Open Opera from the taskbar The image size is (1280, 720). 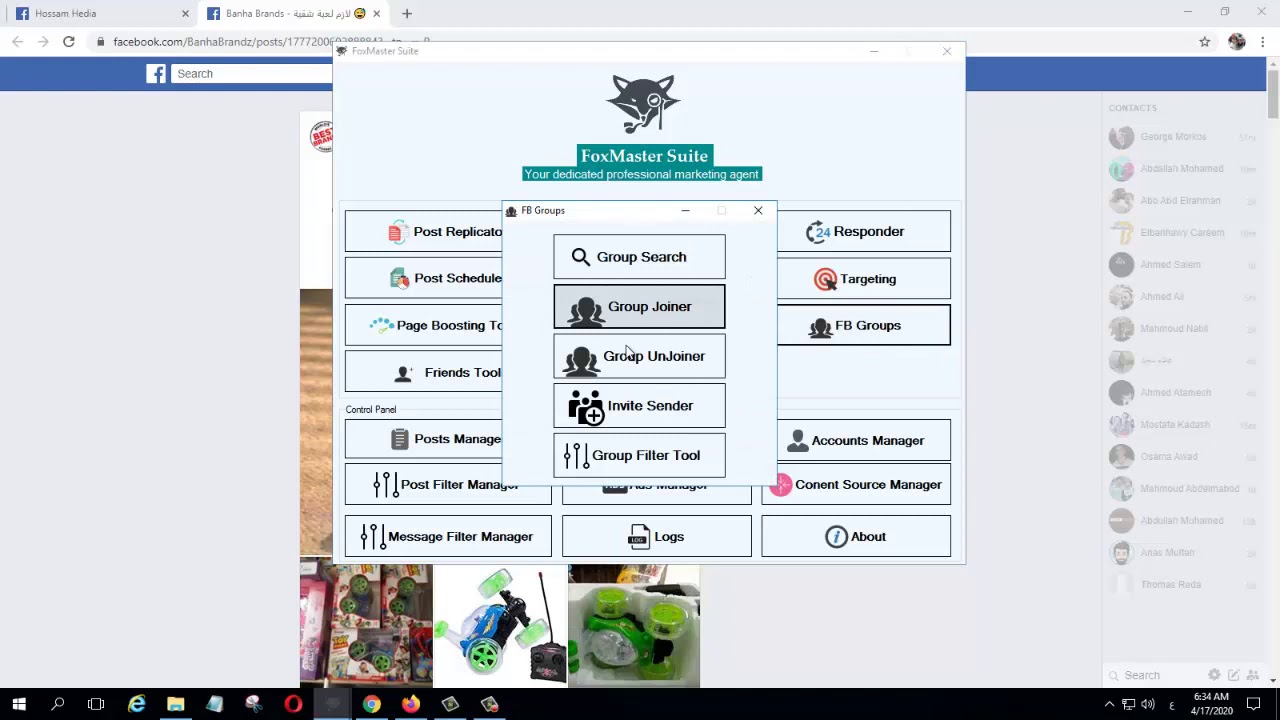(x=293, y=705)
